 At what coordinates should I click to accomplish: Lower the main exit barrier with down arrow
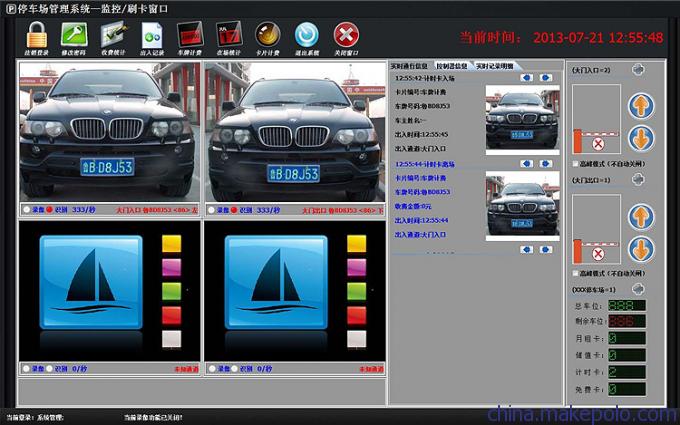641,249
